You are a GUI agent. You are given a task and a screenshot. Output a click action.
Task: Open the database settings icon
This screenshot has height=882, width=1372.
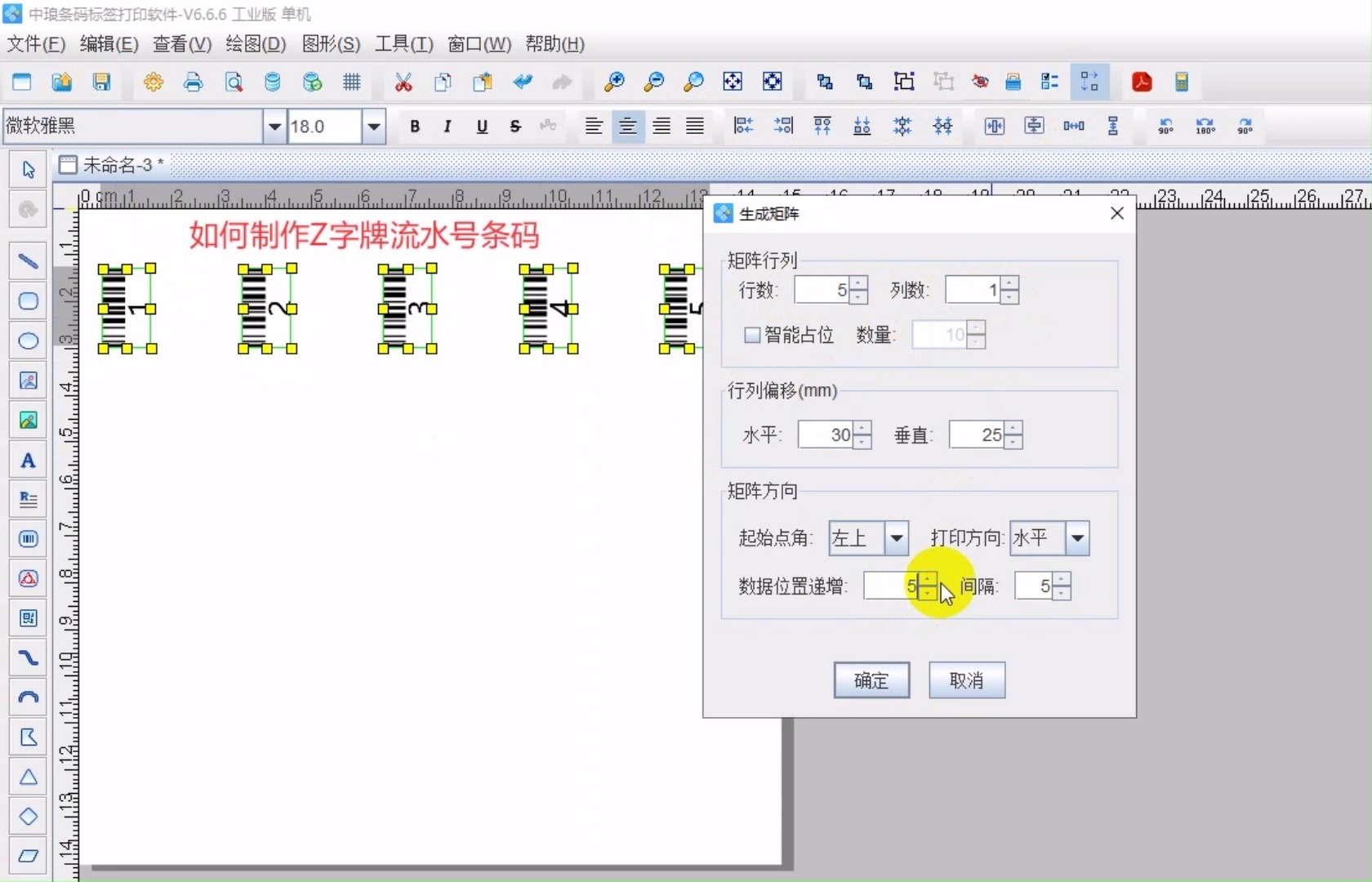click(273, 82)
